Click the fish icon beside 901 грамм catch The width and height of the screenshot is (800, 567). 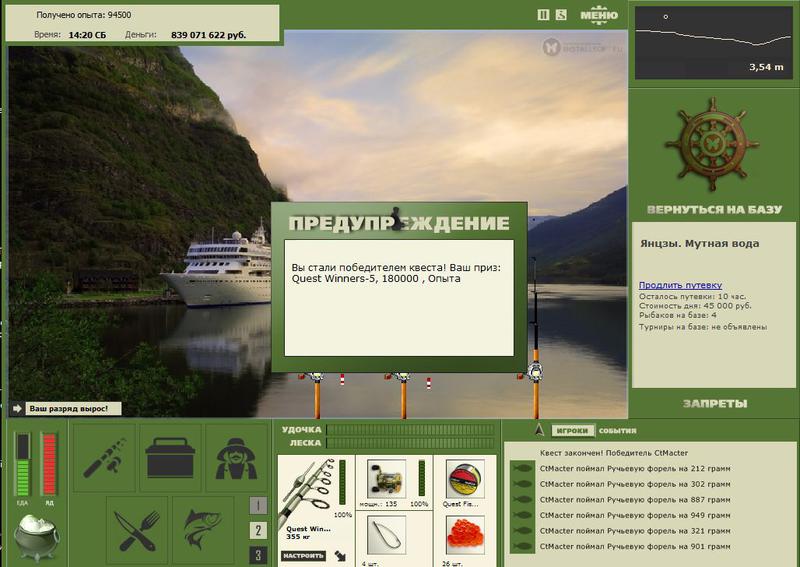(x=521, y=546)
